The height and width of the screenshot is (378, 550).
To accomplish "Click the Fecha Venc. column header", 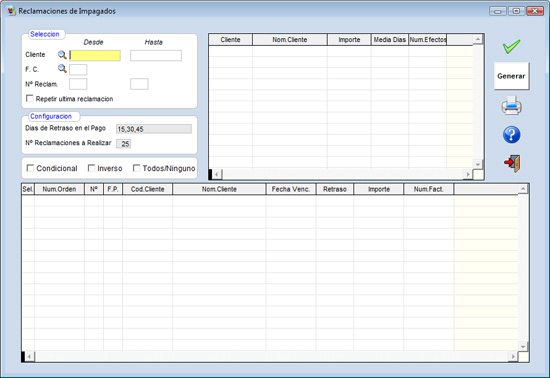I will coord(291,189).
